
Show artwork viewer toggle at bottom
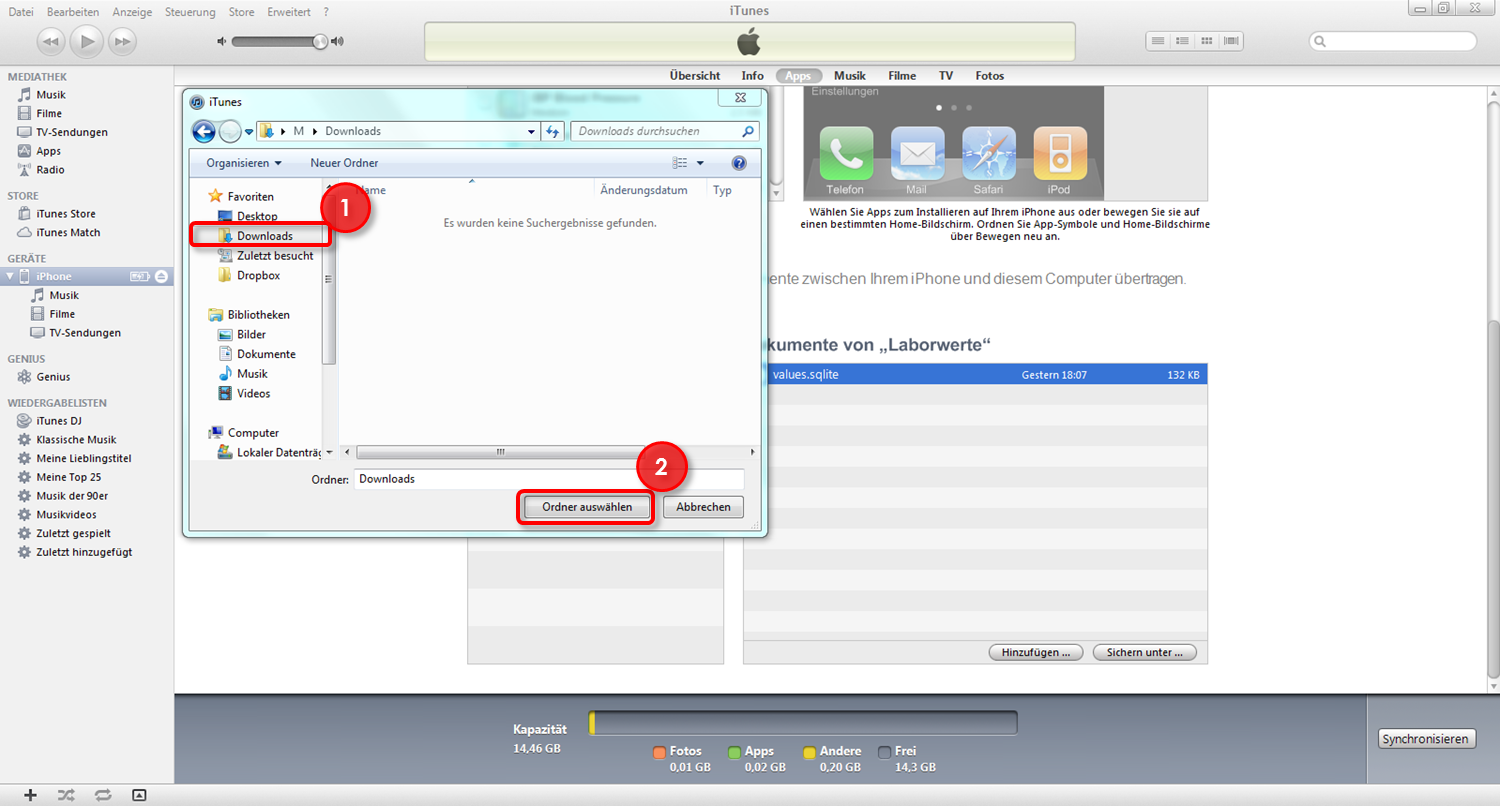click(x=139, y=795)
